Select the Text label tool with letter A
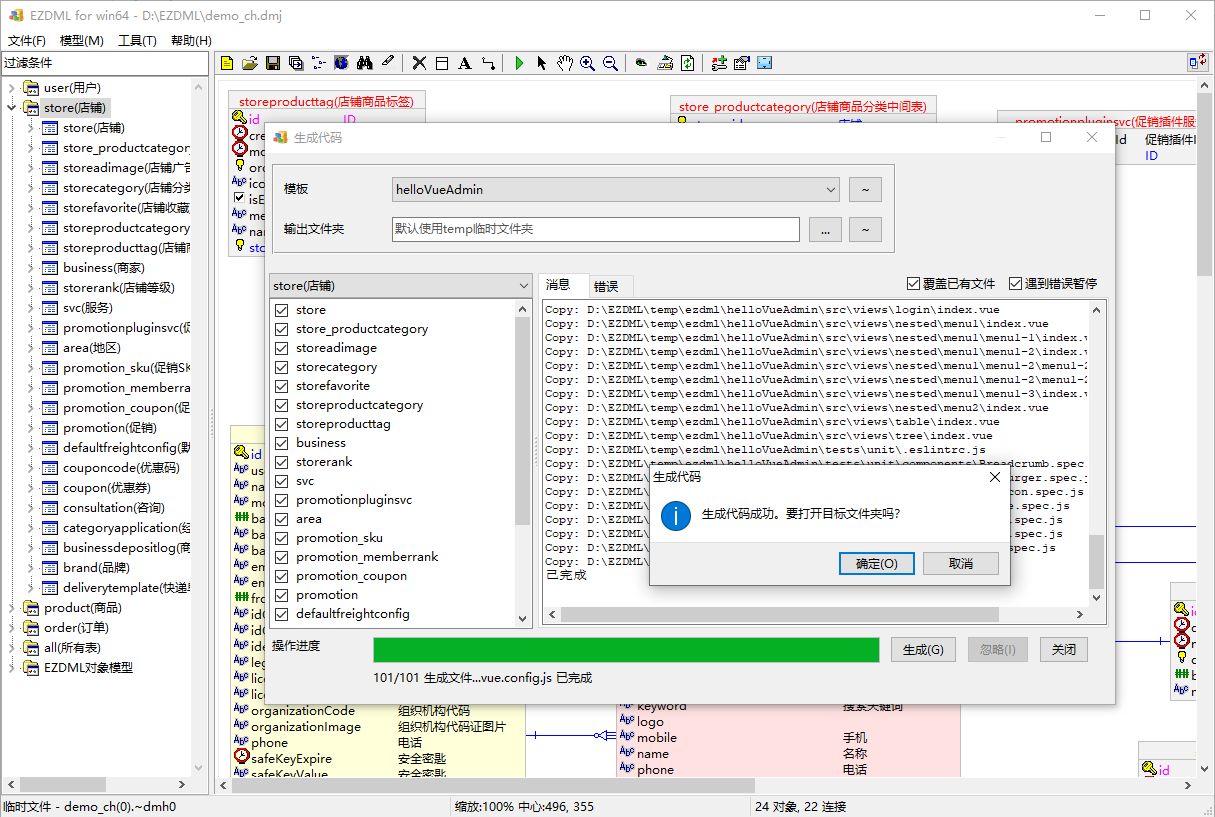This screenshot has width=1215, height=817. [x=464, y=62]
